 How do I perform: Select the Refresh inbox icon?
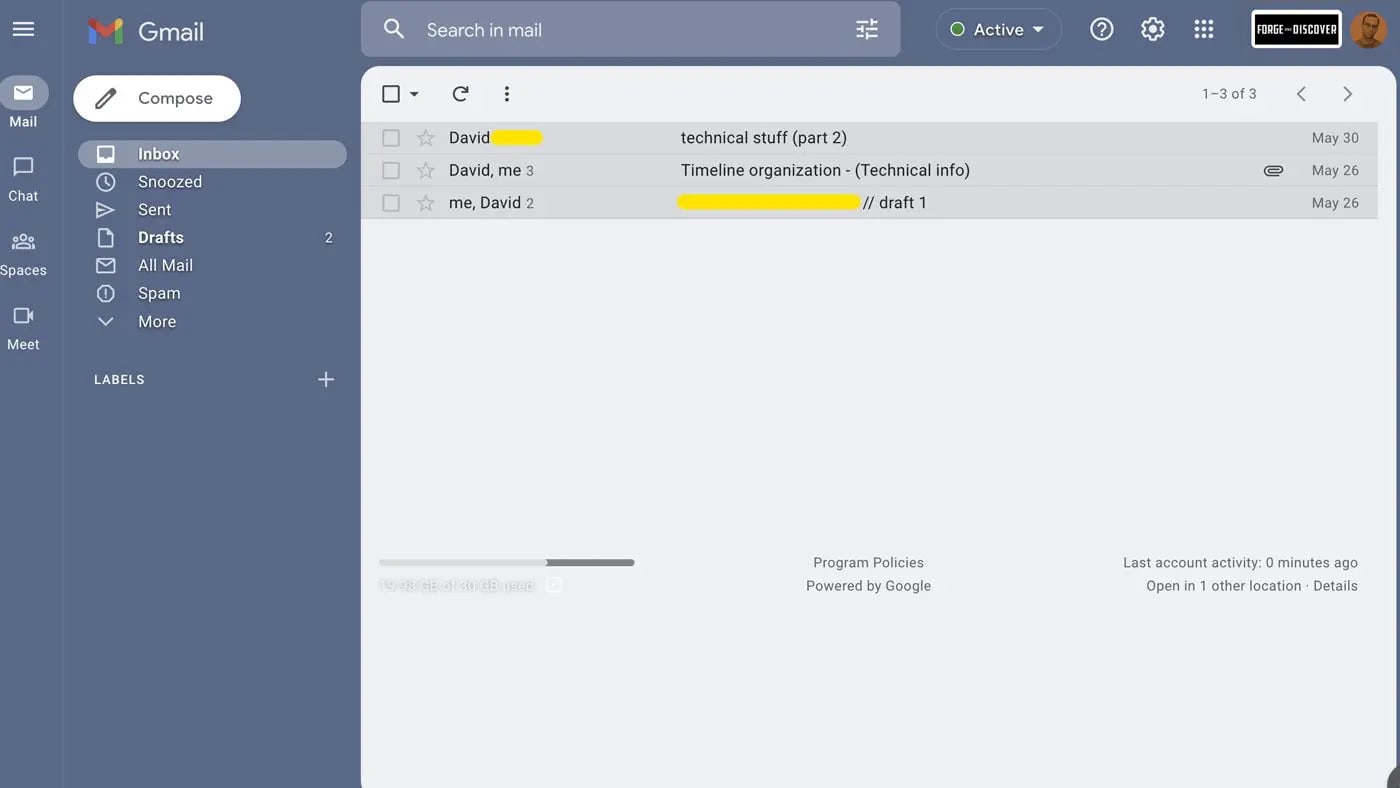459,91
